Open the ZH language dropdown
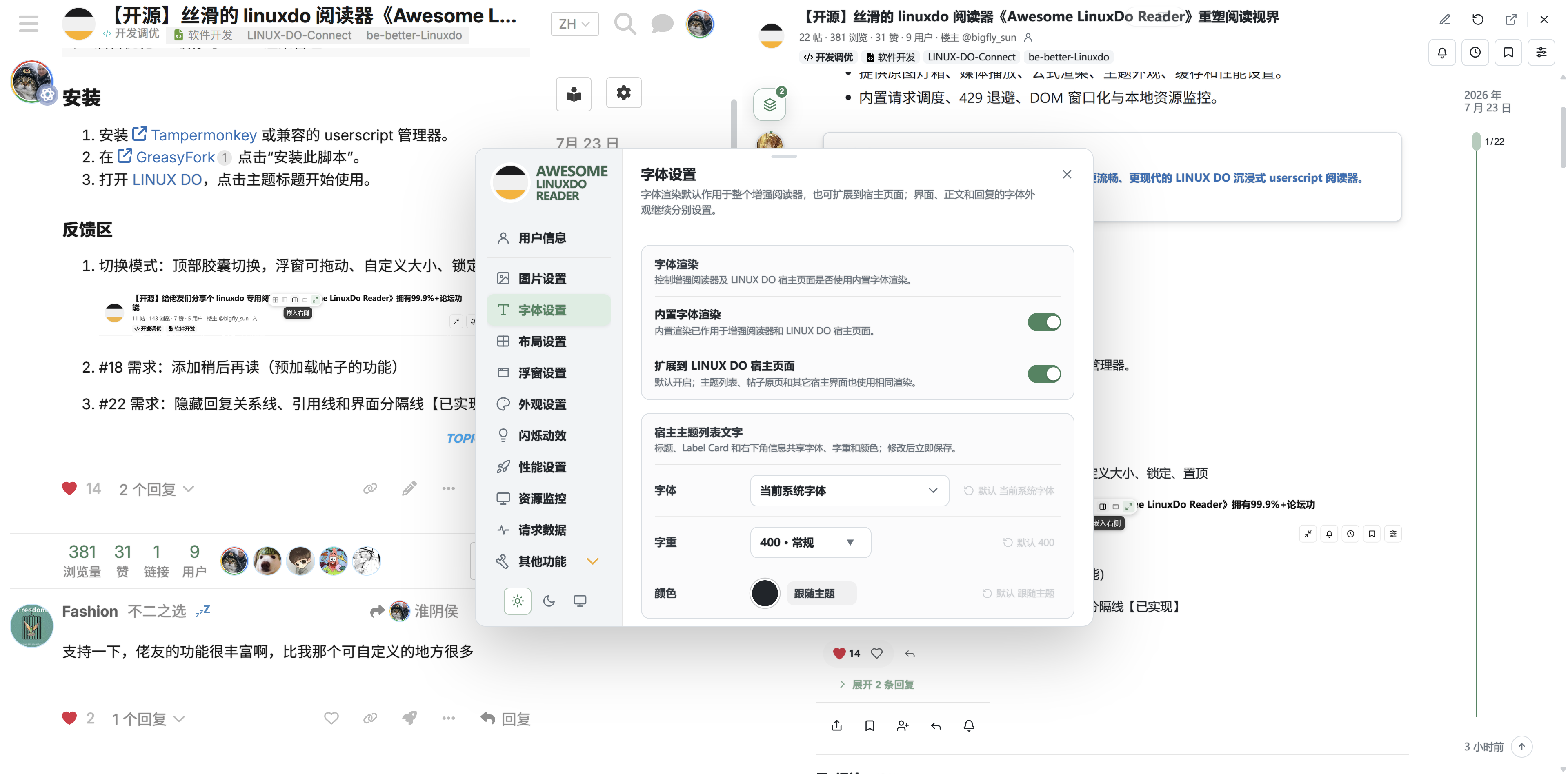Image resolution: width=1568 pixels, height=774 pixels. click(574, 24)
